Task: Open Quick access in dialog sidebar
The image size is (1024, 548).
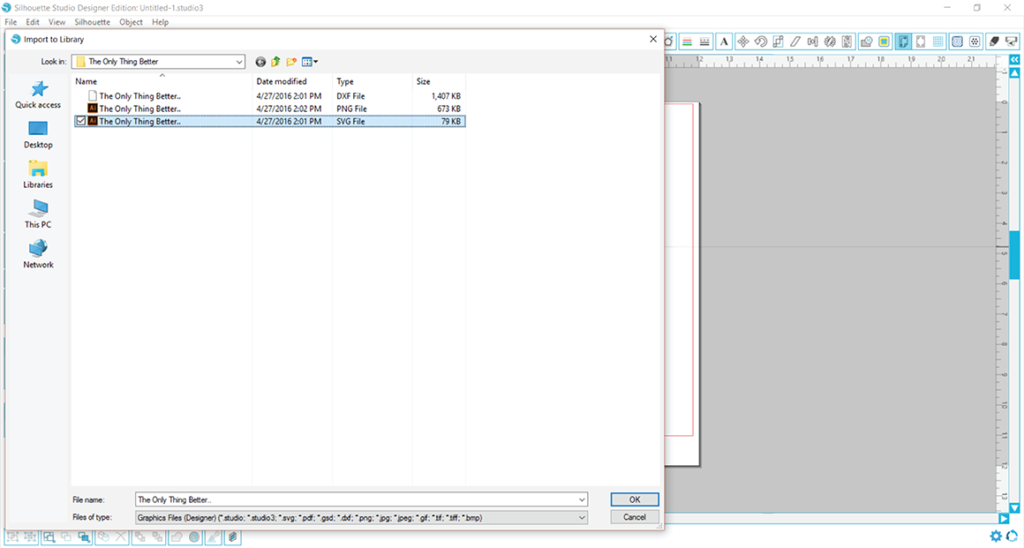Action: point(38,95)
